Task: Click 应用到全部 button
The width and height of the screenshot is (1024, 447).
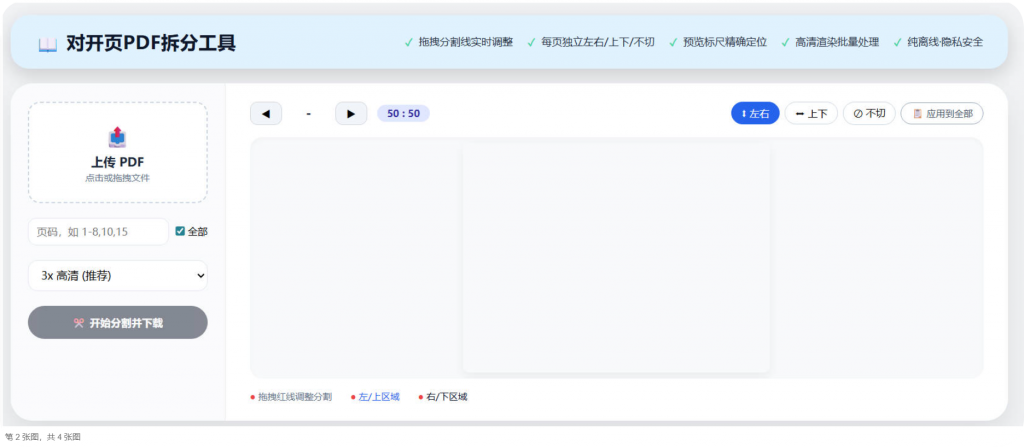Action: [942, 114]
